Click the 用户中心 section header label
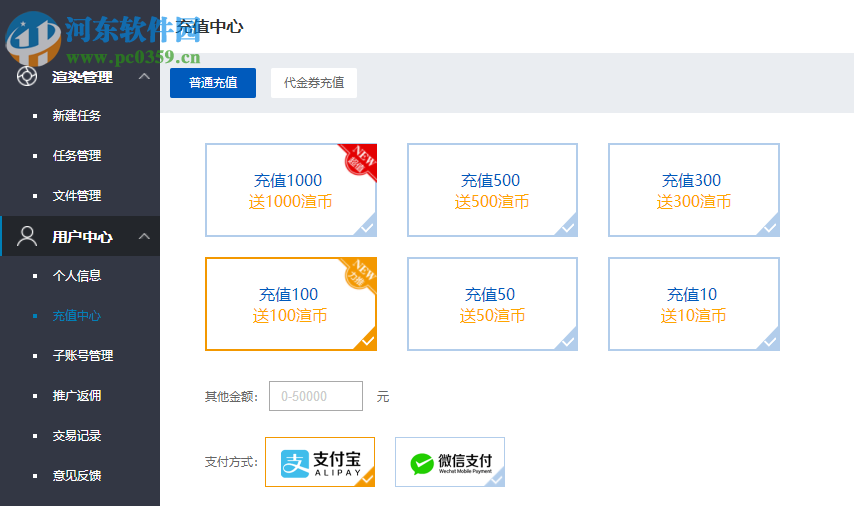This screenshot has width=854, height=506. tap(82, 237)
